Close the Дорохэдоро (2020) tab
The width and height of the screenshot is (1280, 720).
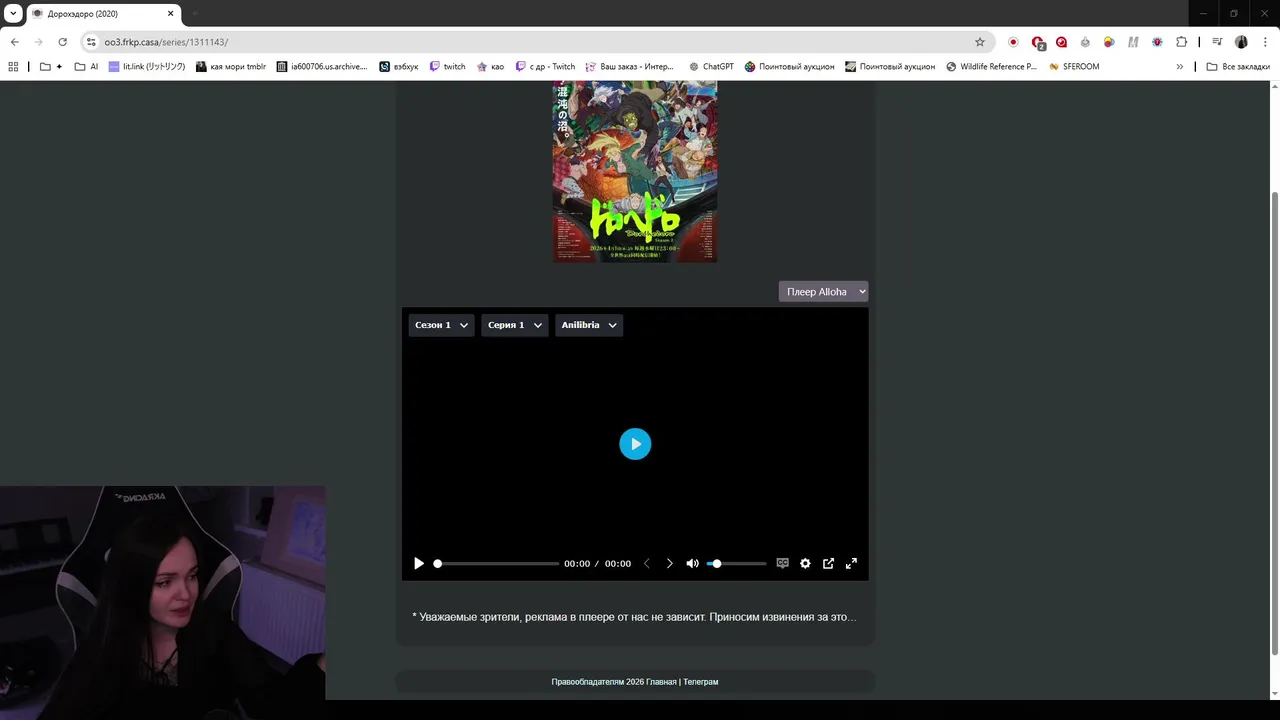pos(171,14)
